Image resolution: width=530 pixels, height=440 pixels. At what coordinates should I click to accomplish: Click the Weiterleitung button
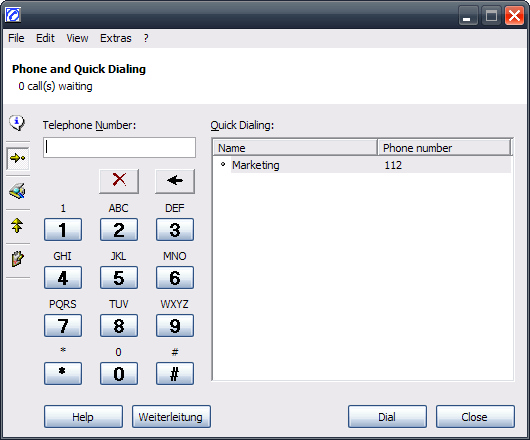point(171,417)
